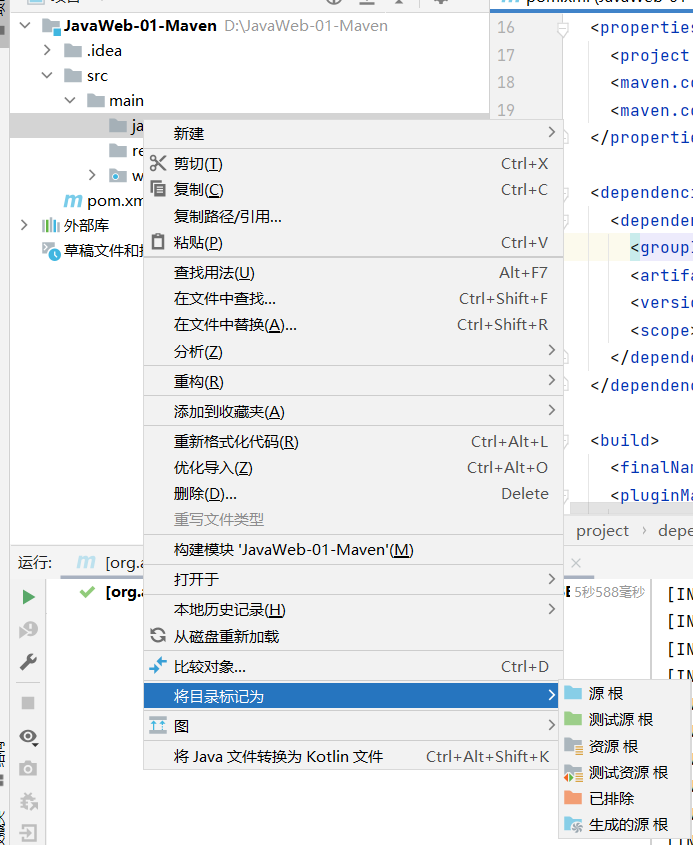Image resolution: width=693 pixels, height=845 pixels.
Task: Close the Run tab with the x
Action: (x=576, y=563)
